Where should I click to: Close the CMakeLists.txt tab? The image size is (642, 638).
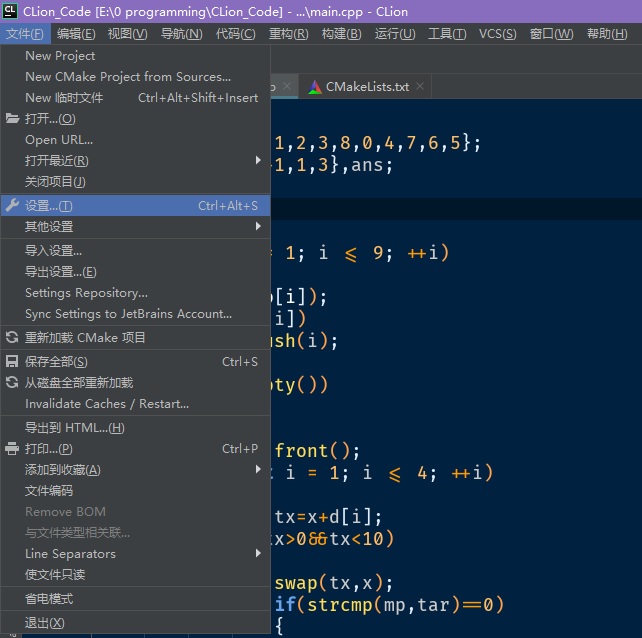[420, 86]
